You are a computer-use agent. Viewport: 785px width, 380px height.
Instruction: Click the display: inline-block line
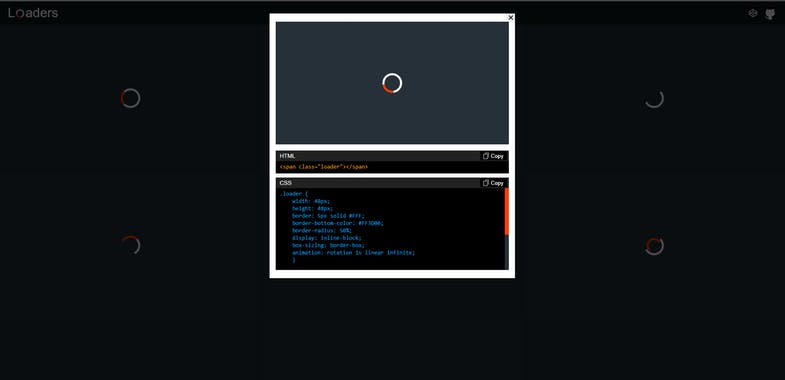tap(327, 238)
